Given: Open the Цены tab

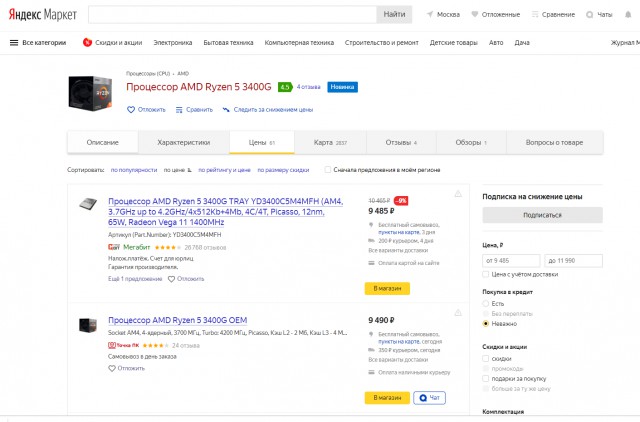Looking at the screenshot, I should pos(262,142).
